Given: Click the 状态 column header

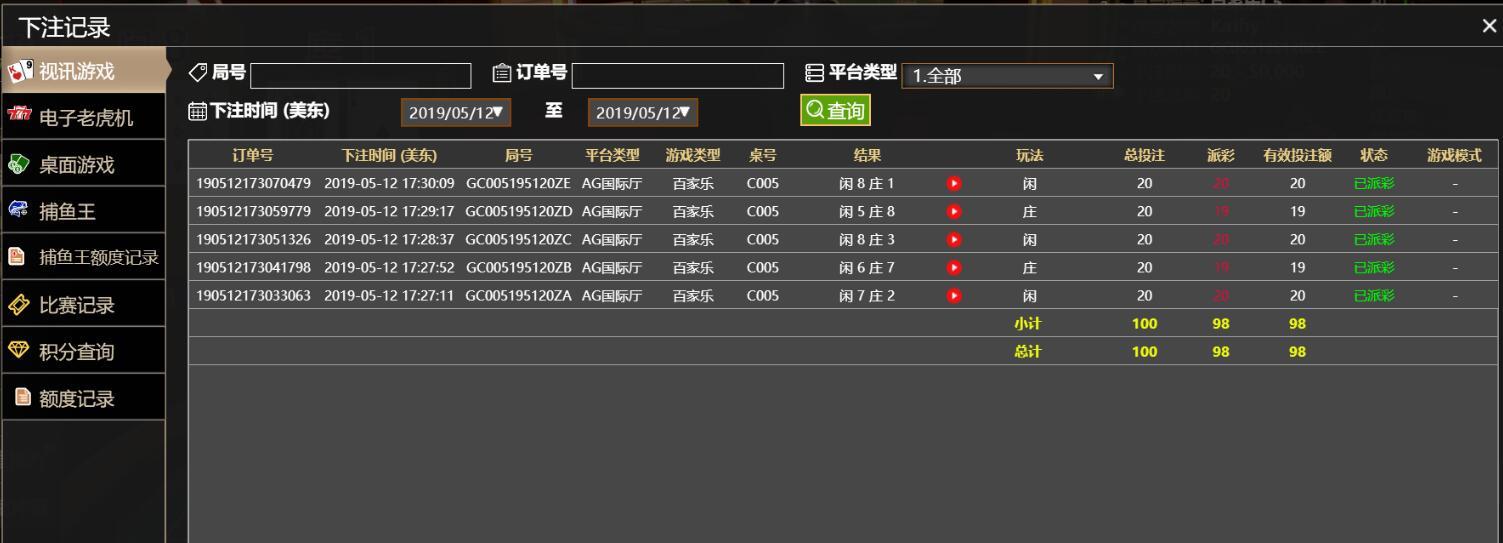Looking at the screenshot, I should [x=1373, y=155].
